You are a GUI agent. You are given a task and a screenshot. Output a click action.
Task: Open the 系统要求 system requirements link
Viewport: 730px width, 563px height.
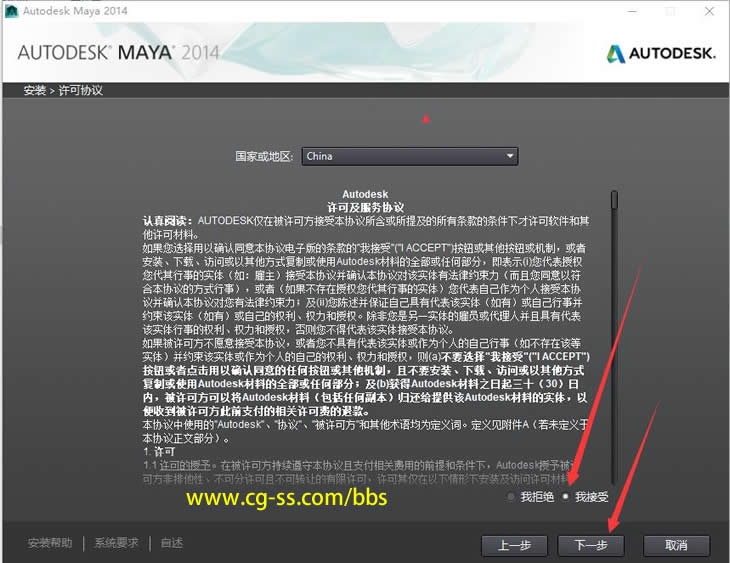point(117,543)
